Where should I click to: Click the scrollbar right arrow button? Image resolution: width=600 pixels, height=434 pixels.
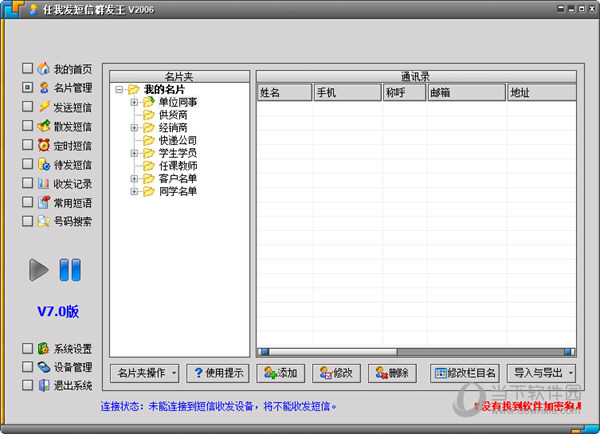point(569,352)
